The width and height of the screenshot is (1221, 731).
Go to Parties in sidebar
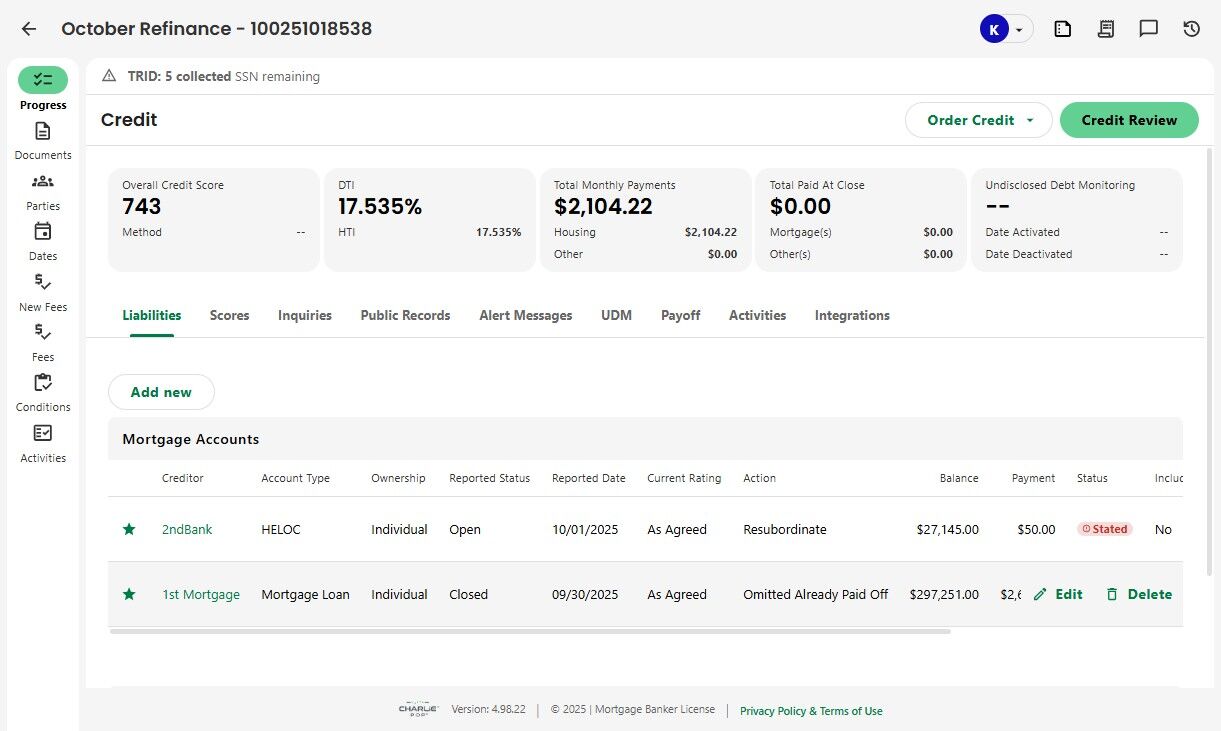point(42,182)
